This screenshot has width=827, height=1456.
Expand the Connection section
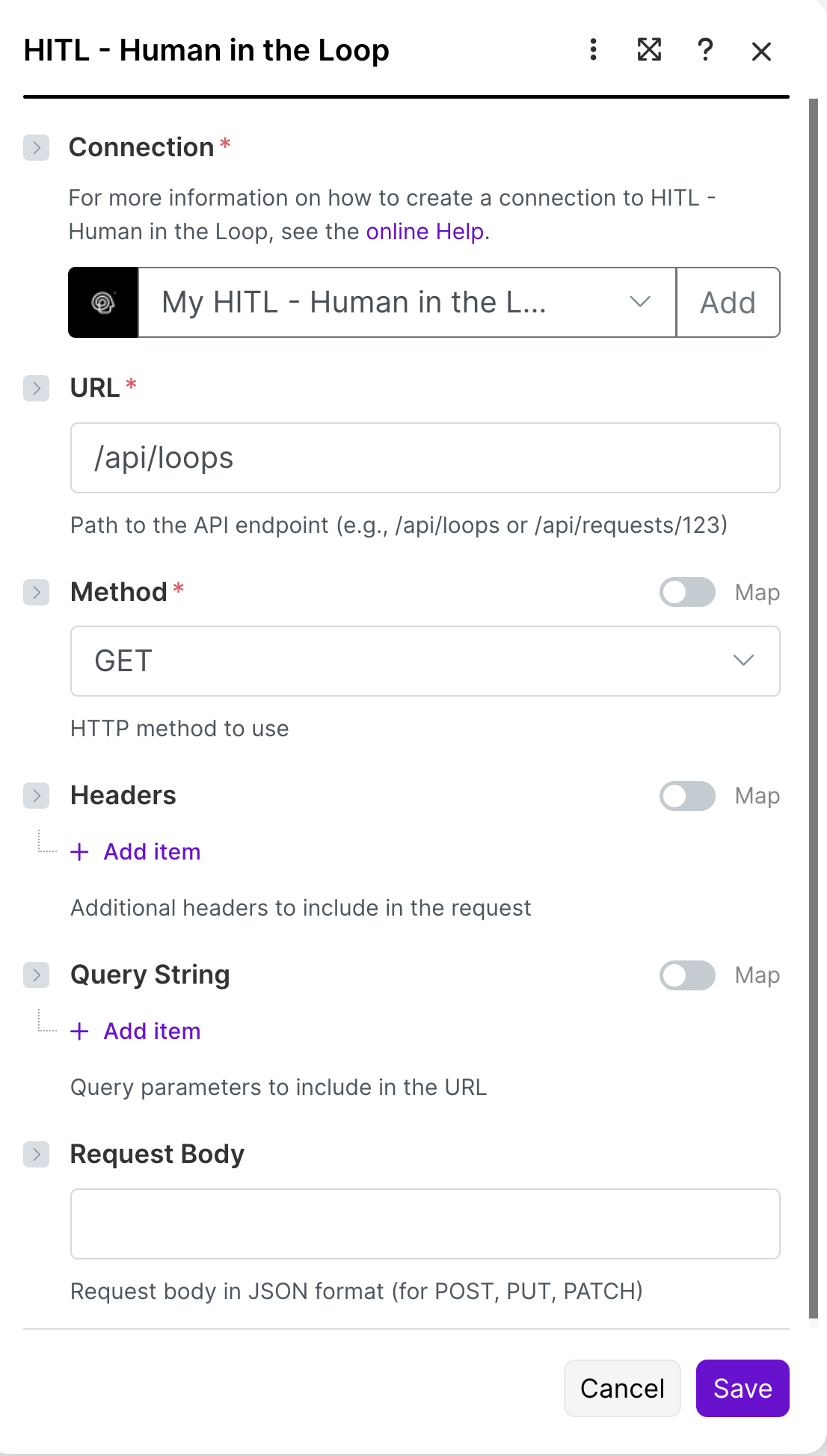click(x=36, y=147)
